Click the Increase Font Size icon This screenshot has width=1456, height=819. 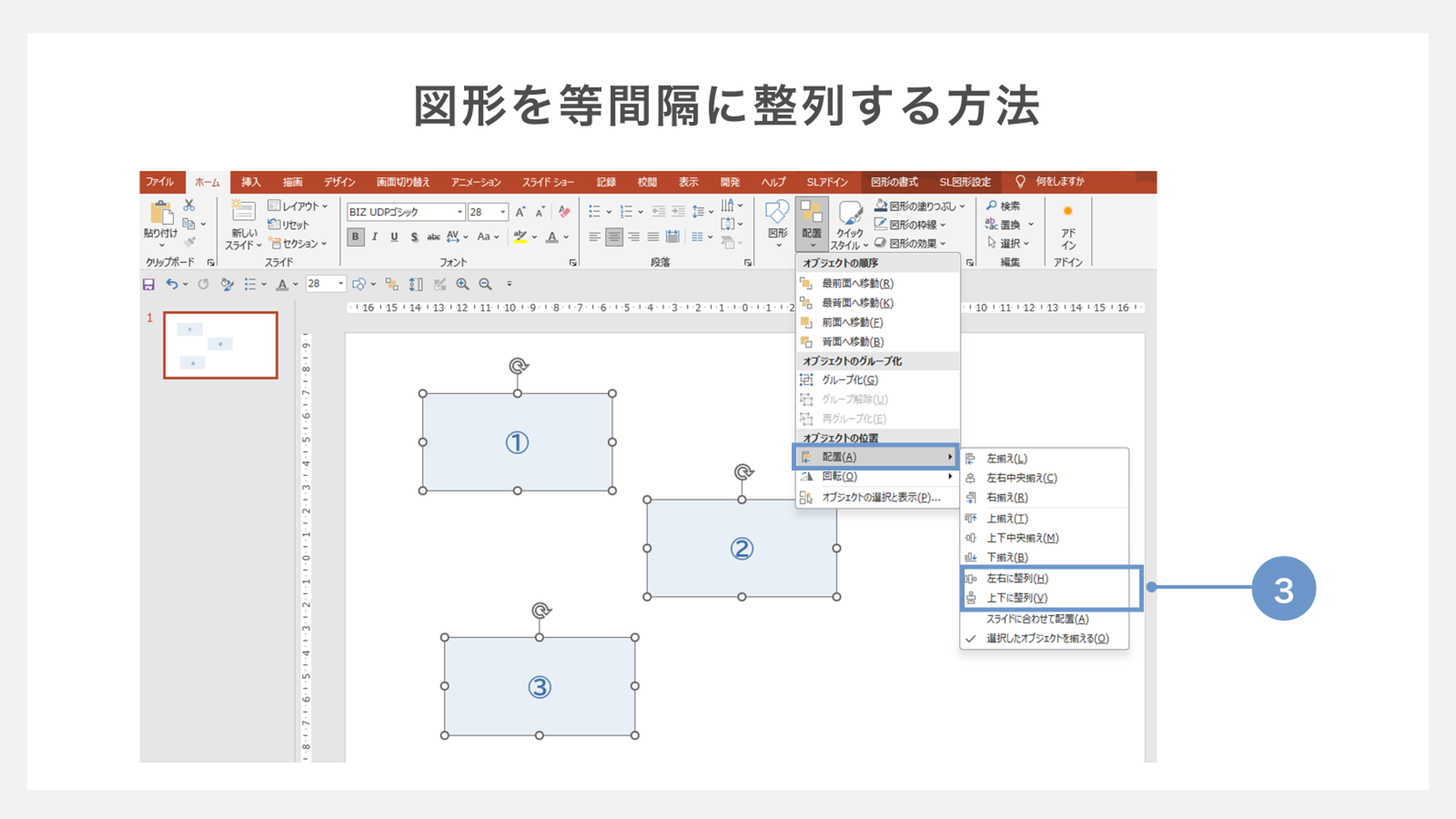coord(520,212)
